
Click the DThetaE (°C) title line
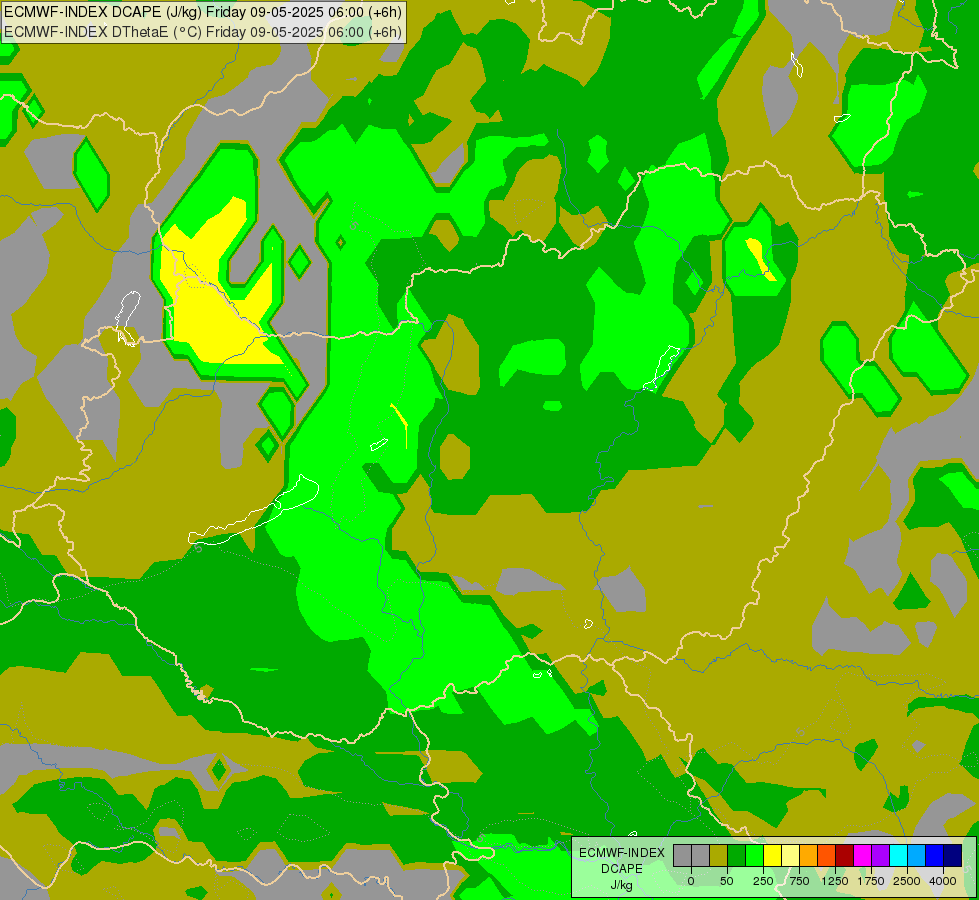(203, 32)
